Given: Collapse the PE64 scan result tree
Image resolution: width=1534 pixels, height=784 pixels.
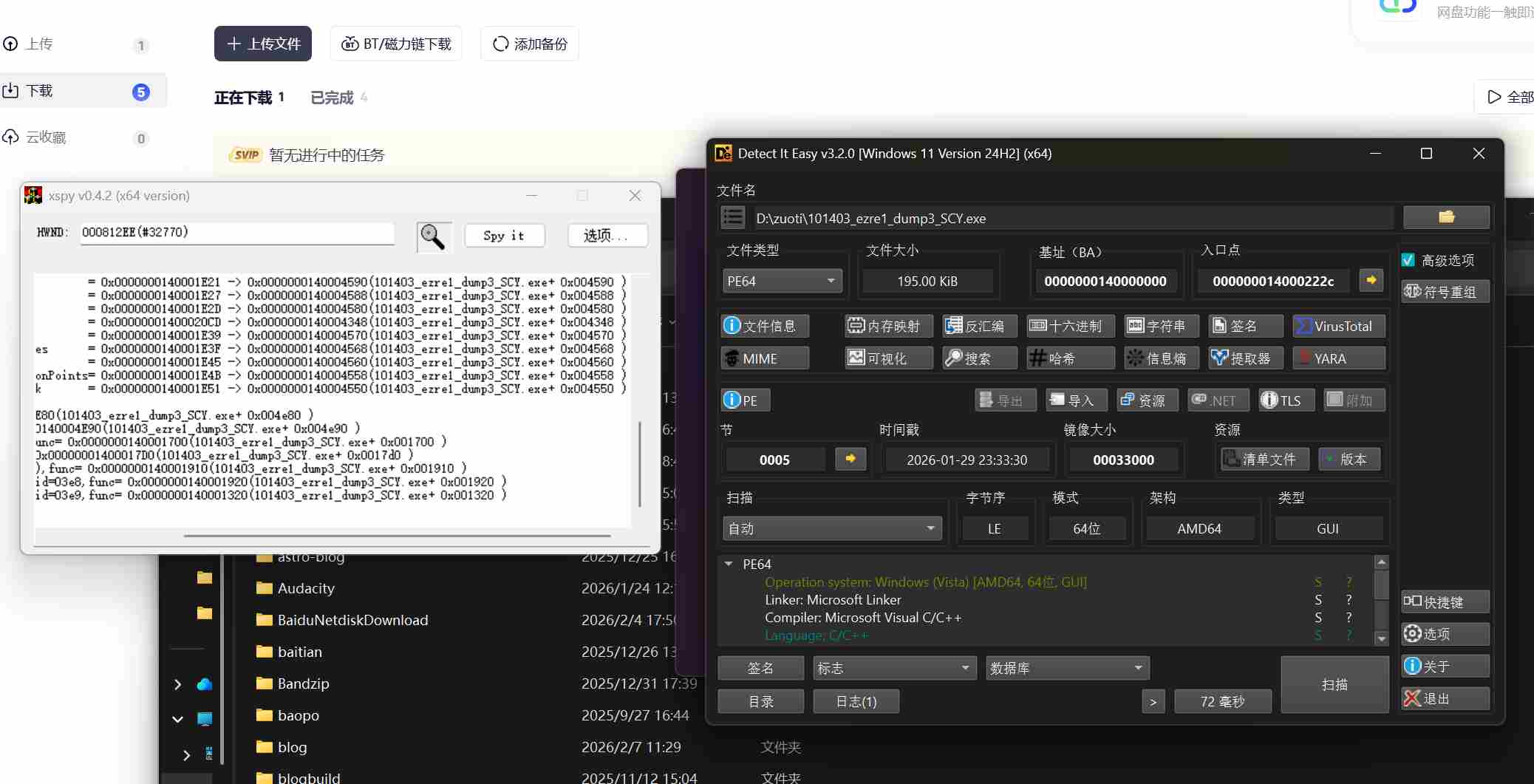Looking at the screenshot, I should point(729,564).
